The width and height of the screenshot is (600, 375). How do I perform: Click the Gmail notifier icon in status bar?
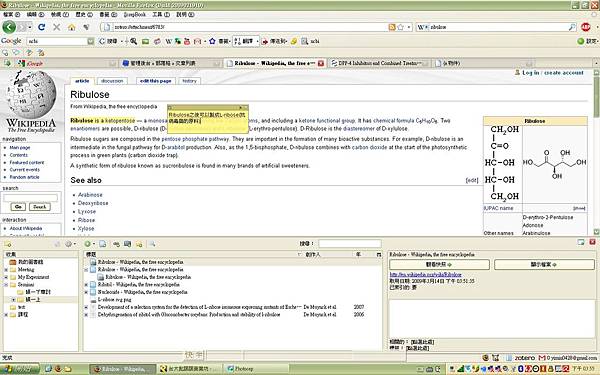point(541,358)
